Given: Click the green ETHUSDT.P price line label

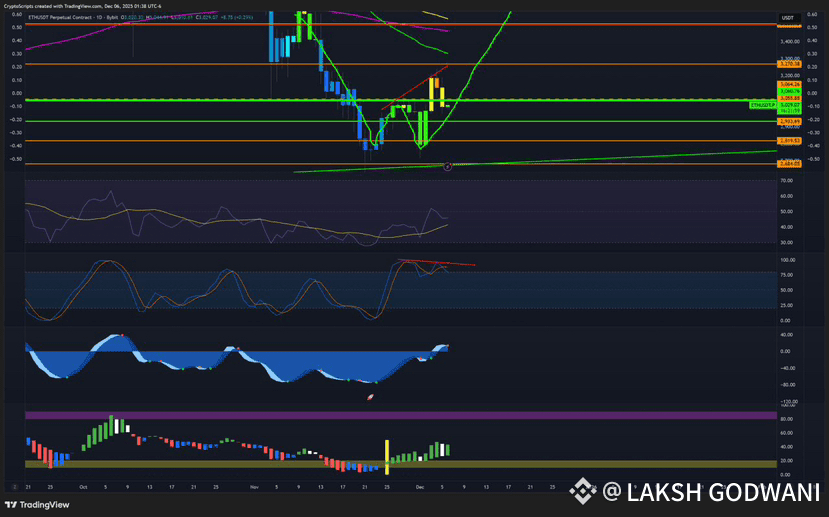Looking at the screenshot, I should 763,106.
